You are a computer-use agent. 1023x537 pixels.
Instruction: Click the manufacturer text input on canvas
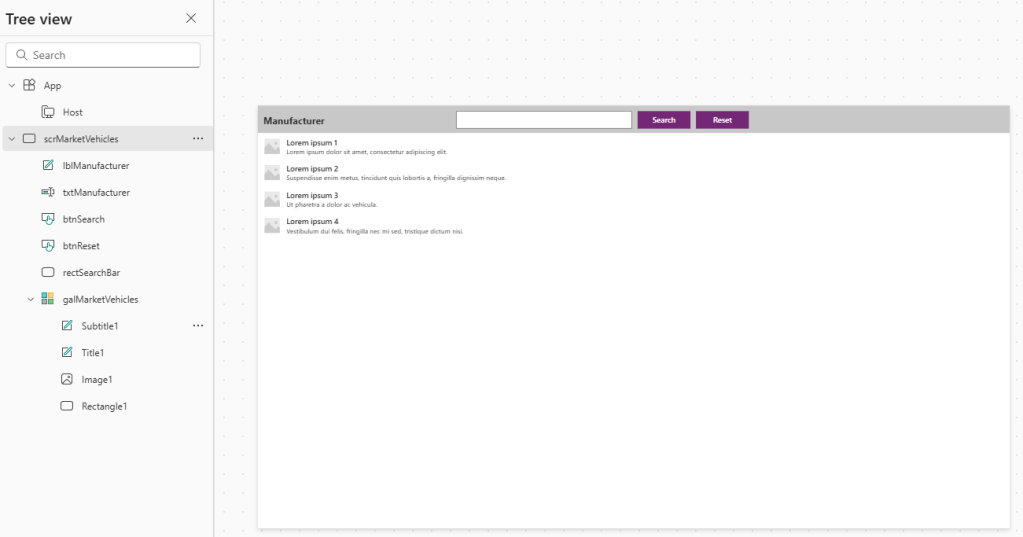[x=543, y=120]
